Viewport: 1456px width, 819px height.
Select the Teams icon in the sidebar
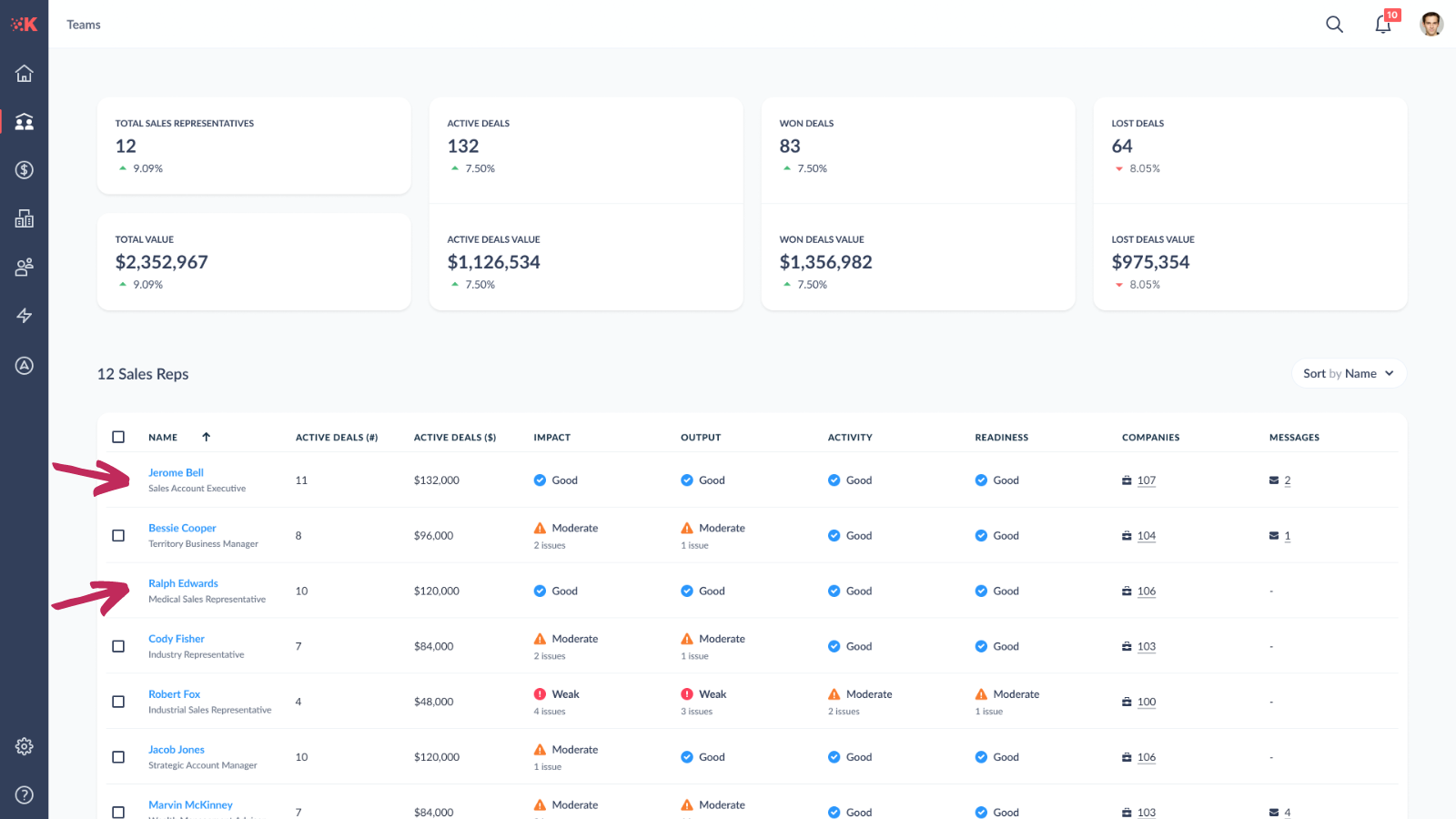coord(24,121)
